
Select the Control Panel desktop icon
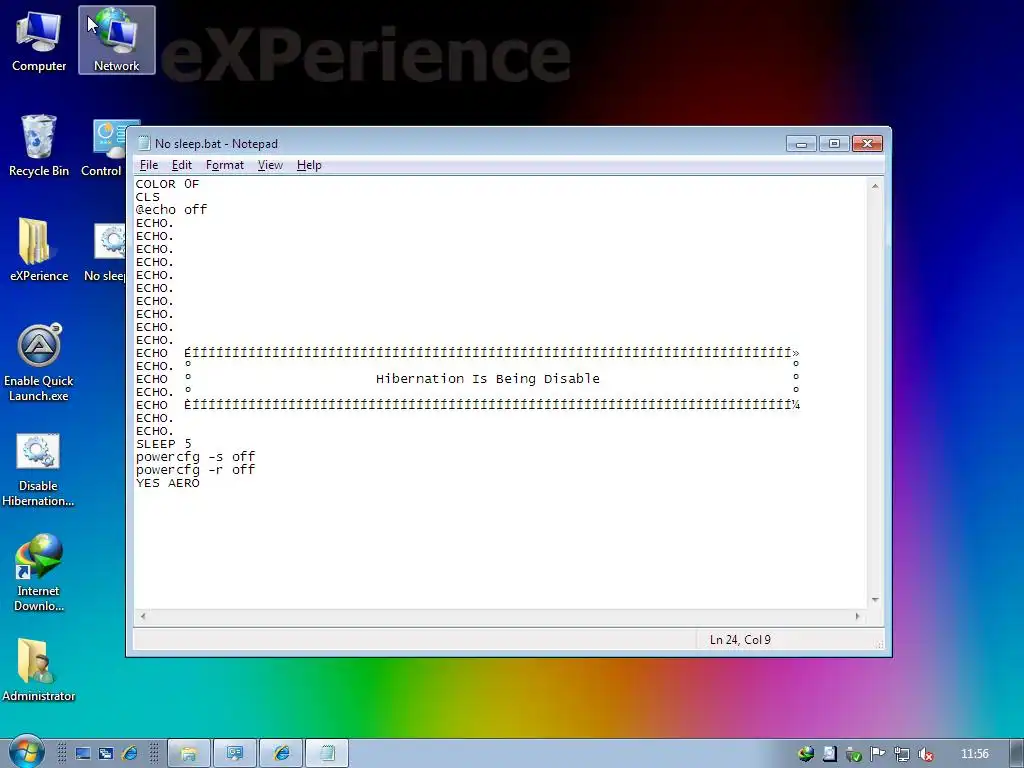[x=102, y=146]
